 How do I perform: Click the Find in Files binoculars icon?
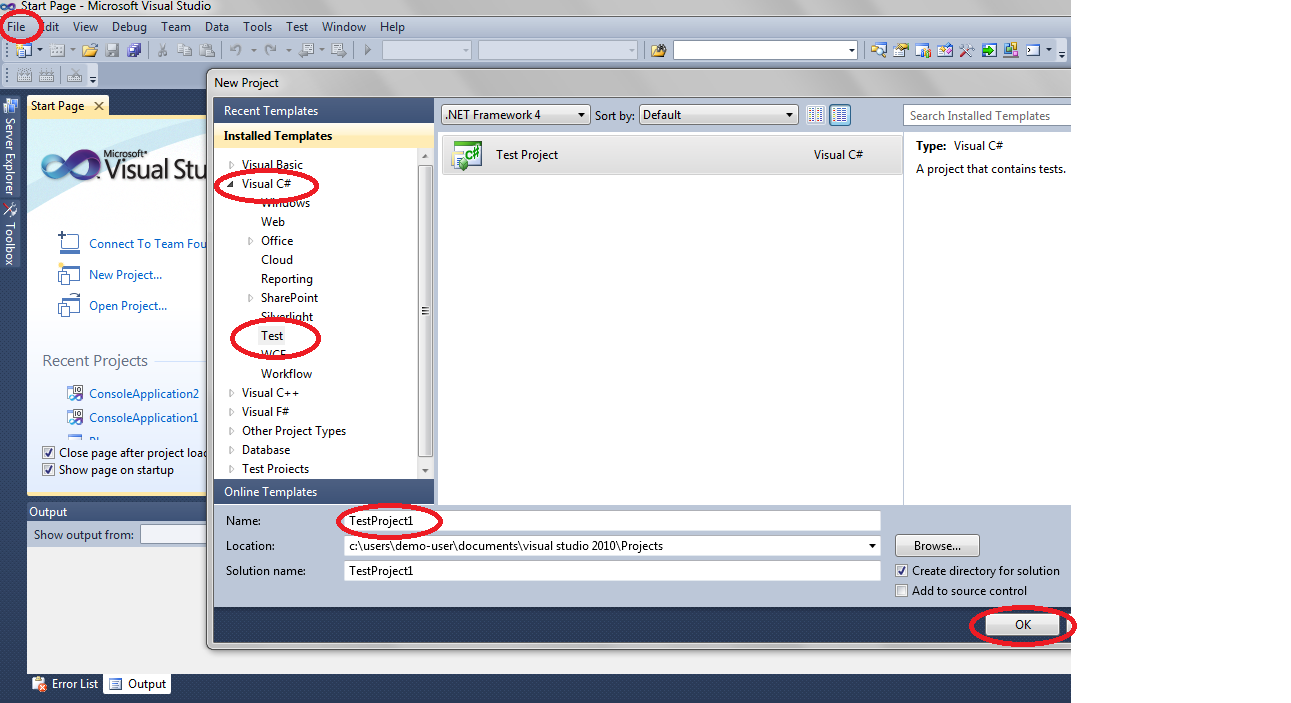(x=658, y=50)
